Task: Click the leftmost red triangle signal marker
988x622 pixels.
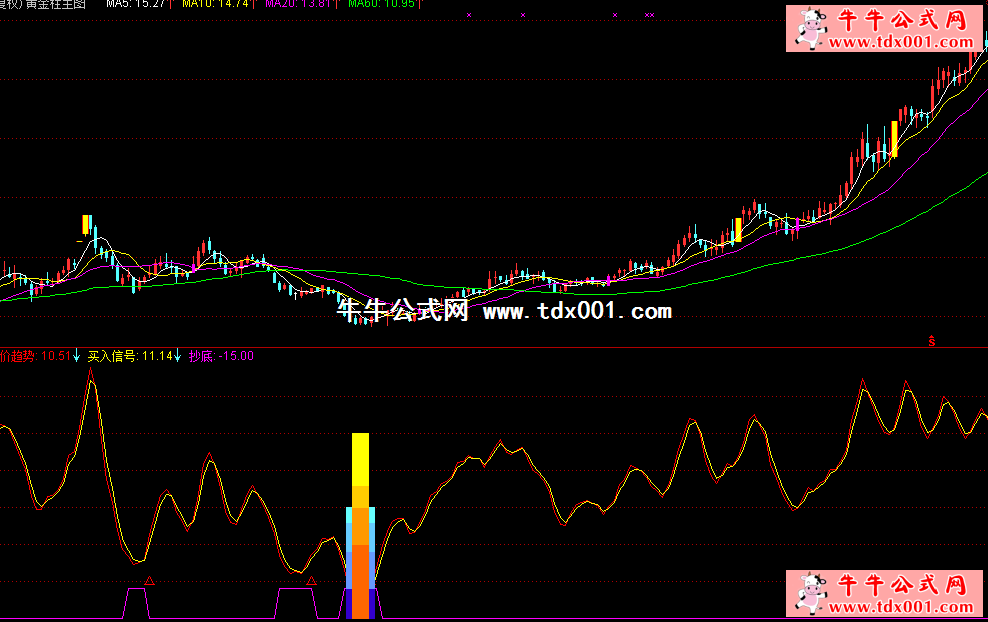Action: point(149,580)
